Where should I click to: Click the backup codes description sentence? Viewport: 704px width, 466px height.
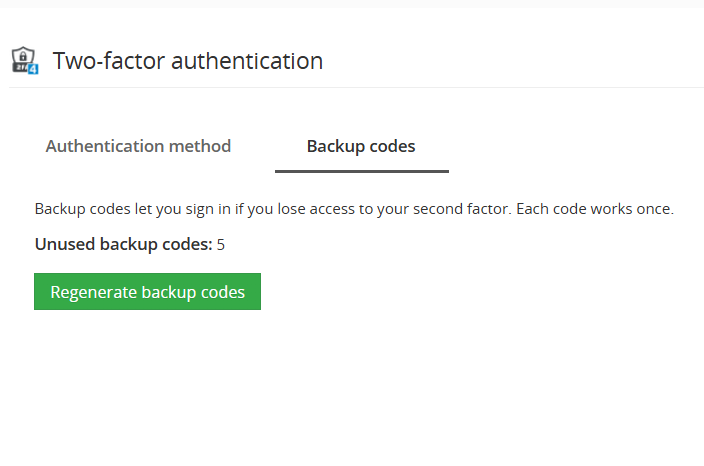coord(354,209)
